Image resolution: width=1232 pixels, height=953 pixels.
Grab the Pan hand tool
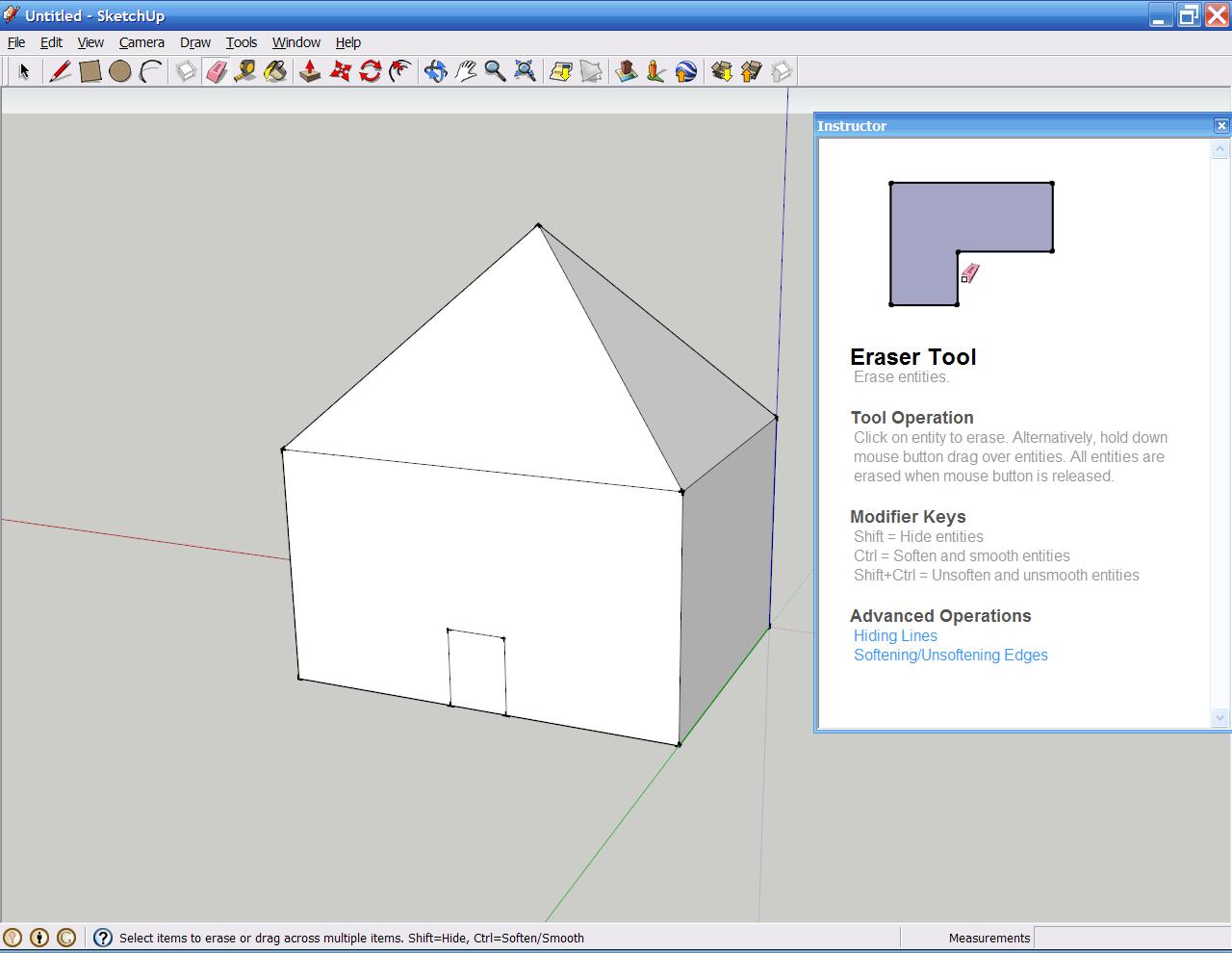[x=467, y=70]
